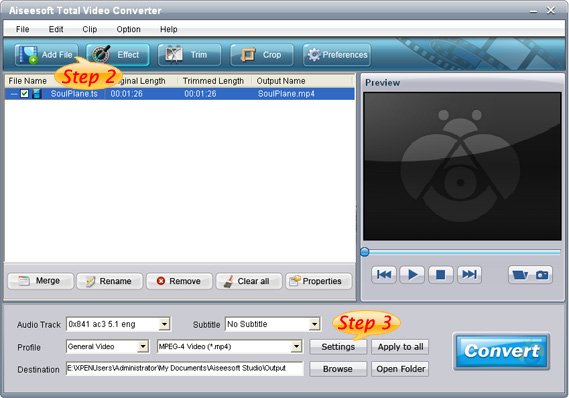This screenshot has height=398, width=569.
Task: Click the Rename button
Action: [x=110, y=281]
